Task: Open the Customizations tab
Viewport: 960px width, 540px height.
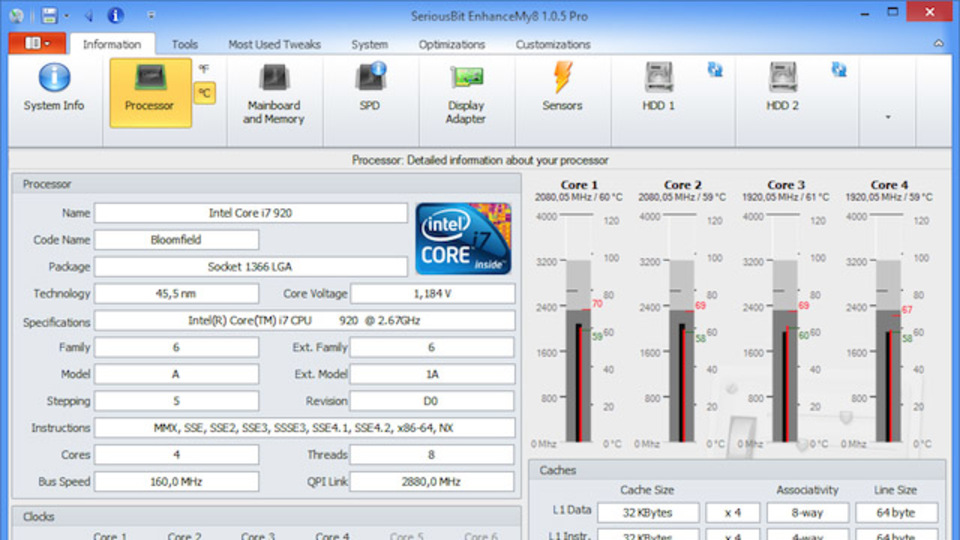Action: point(553,44)
